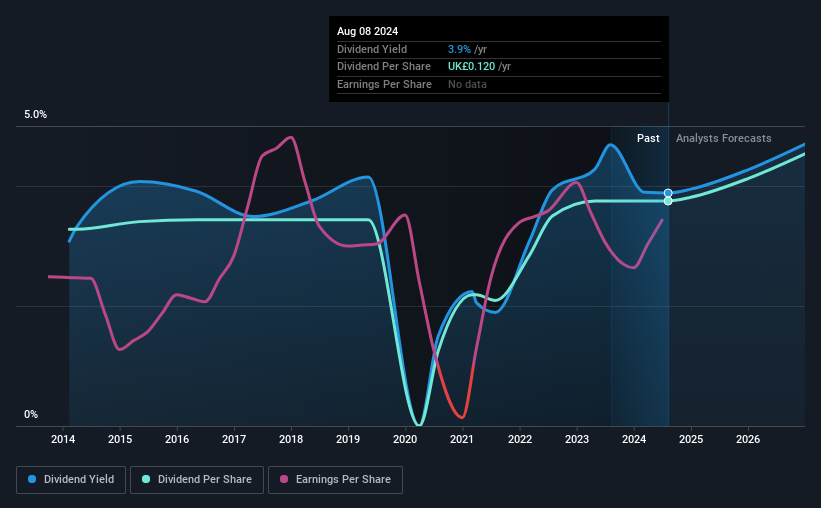Click the teal Dividend Per Share legend dot
This screenshot has height=508, width=821.
(146, 479)
